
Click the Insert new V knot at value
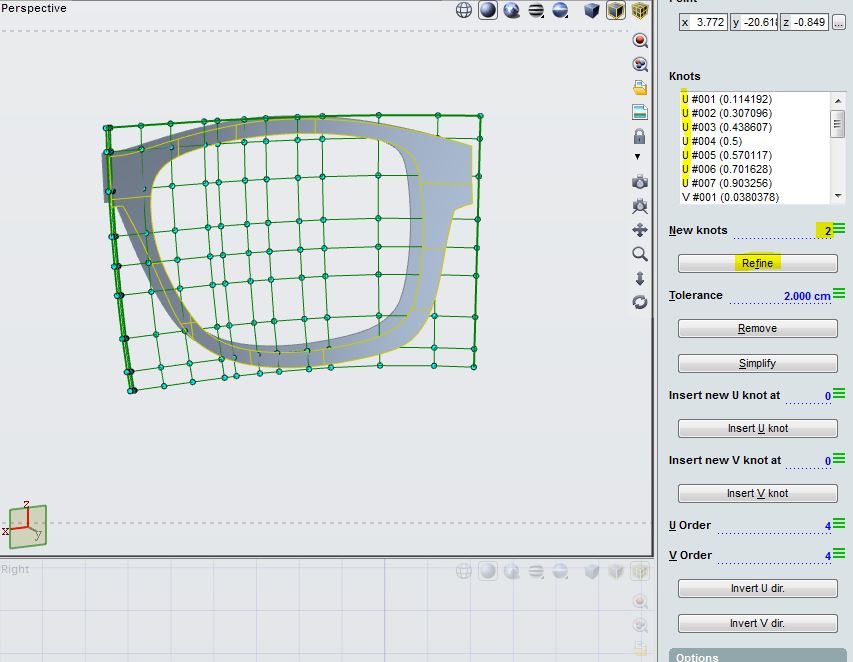pyautogui.click(x=808, y=461)
